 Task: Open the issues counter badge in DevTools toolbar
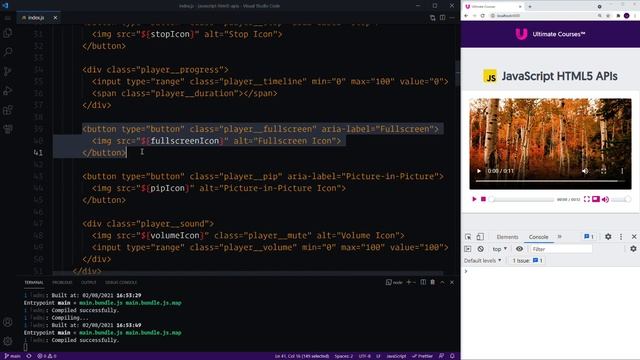tap(589, 237)
